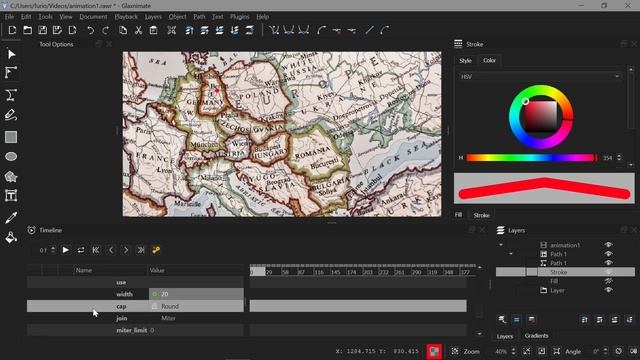The height and width of the screenshot is (360, 640).
Task: Click the Layers panel stack icon
Action: (x=500, y=230)
